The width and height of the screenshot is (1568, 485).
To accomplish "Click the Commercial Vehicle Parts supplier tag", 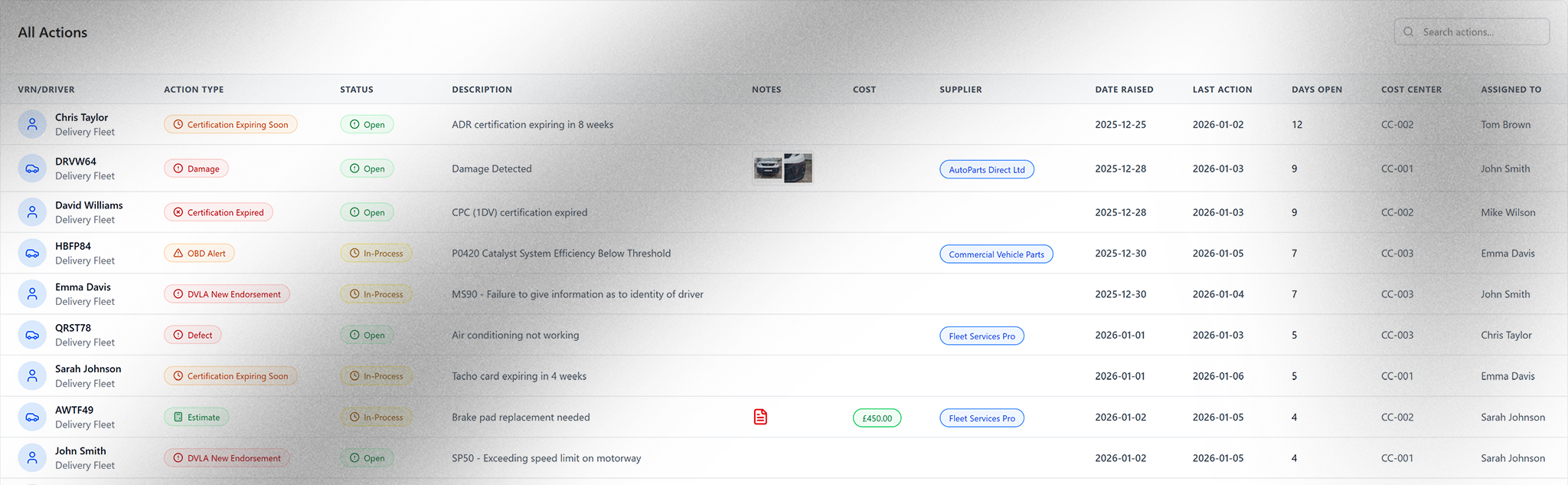I will (995, 254).
